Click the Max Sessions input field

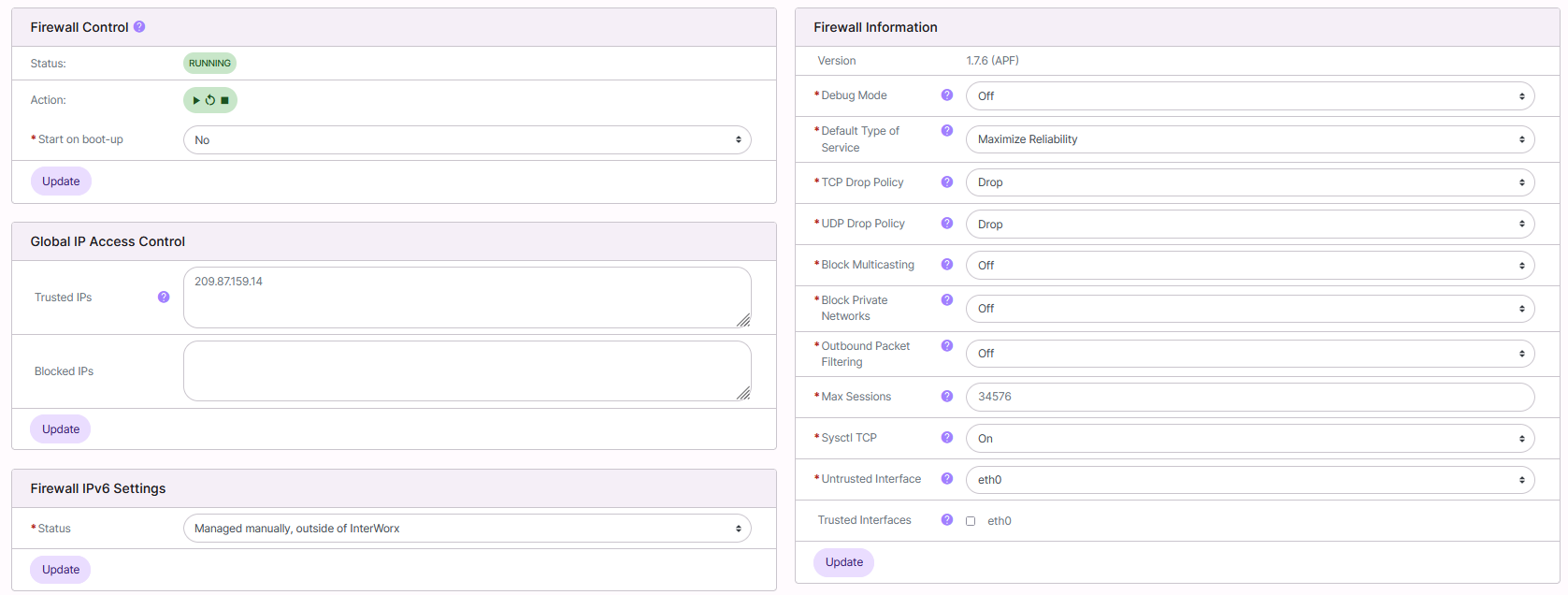click(x=1249, y=397)
